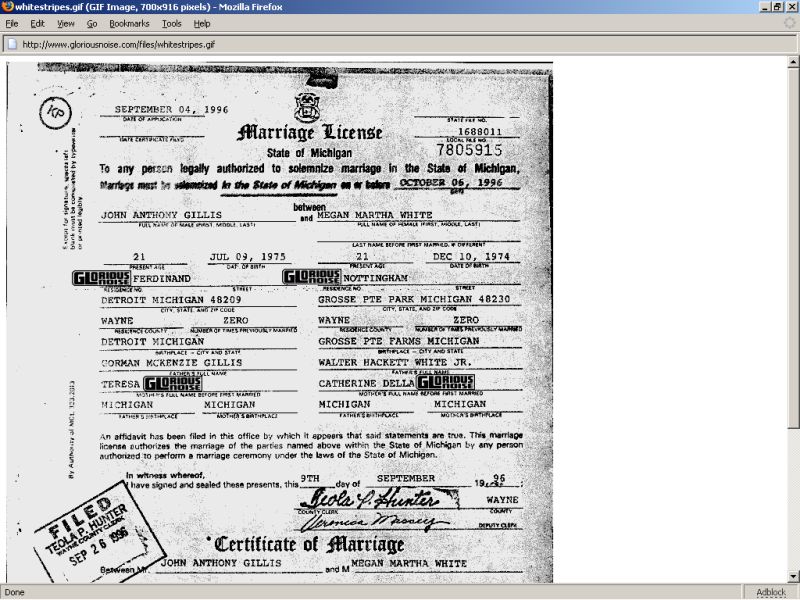Minimize the Firefox window
Image resolution: width=800 pixels, height=600 pixels.
click(765, 7)
